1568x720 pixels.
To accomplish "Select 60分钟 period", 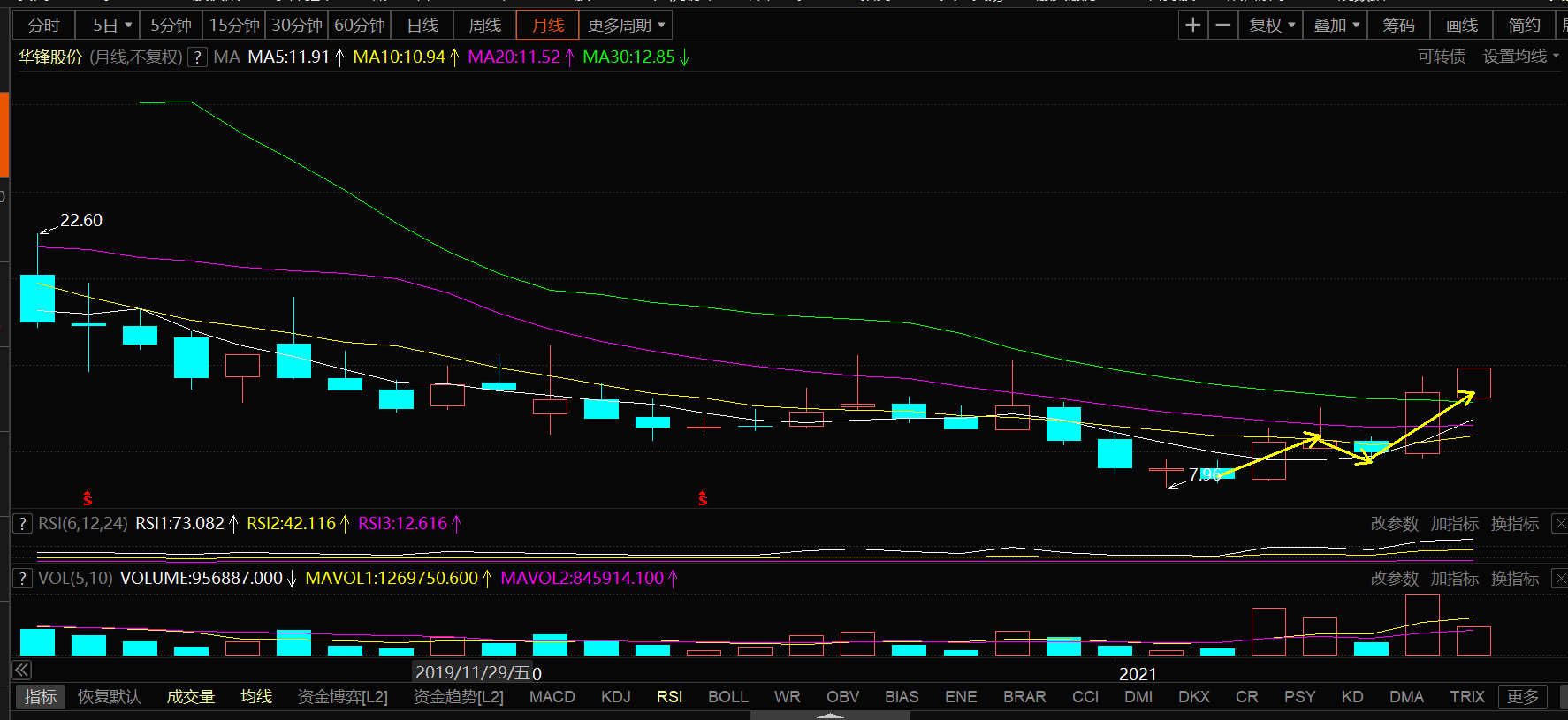I will click(359, 26).
